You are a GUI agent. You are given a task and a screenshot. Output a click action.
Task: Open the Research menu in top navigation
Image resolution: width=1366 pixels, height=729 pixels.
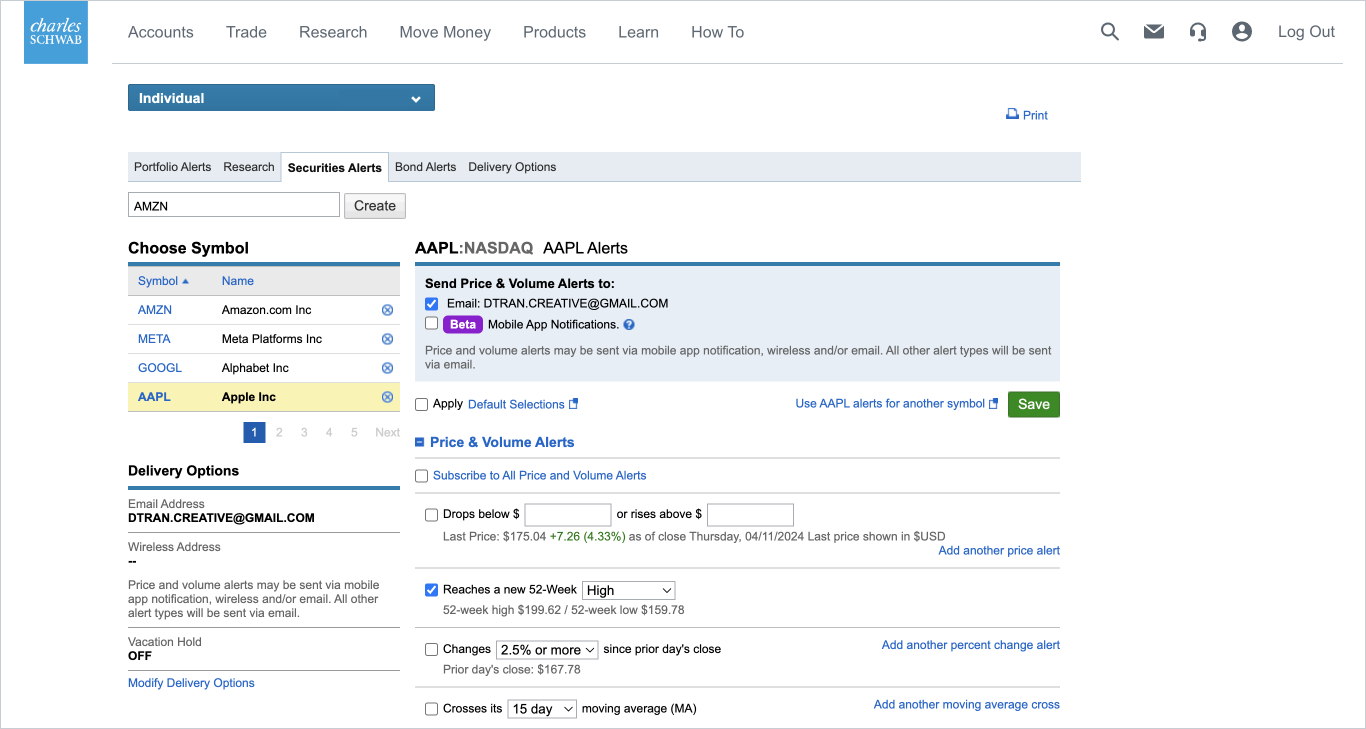(x=333, y=32)
